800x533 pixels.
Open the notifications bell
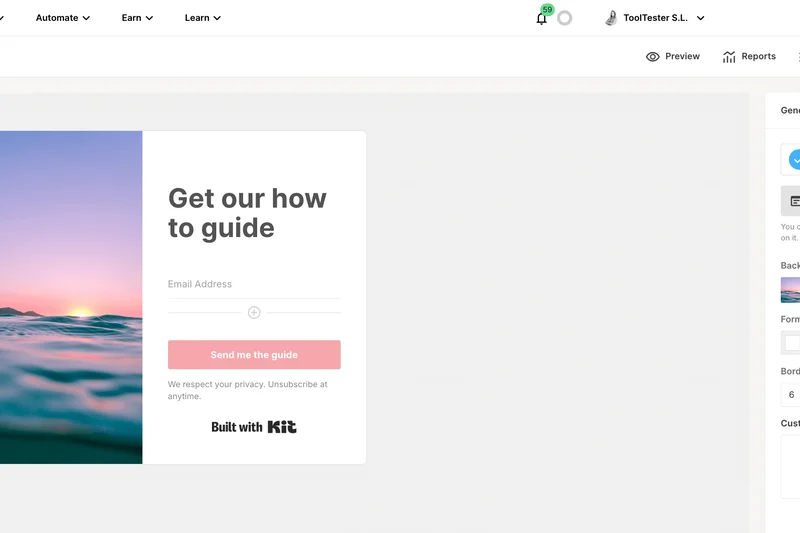(x=542, y=18)
